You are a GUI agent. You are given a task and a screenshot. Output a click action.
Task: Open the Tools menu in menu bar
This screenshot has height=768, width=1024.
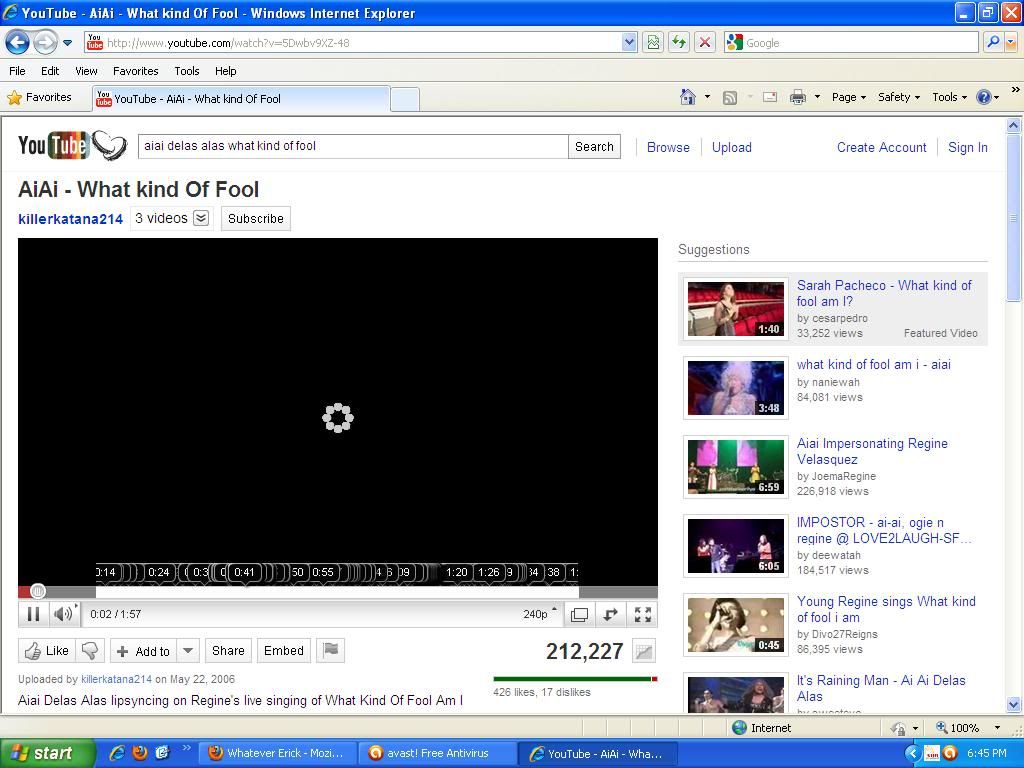click(187, 71)
